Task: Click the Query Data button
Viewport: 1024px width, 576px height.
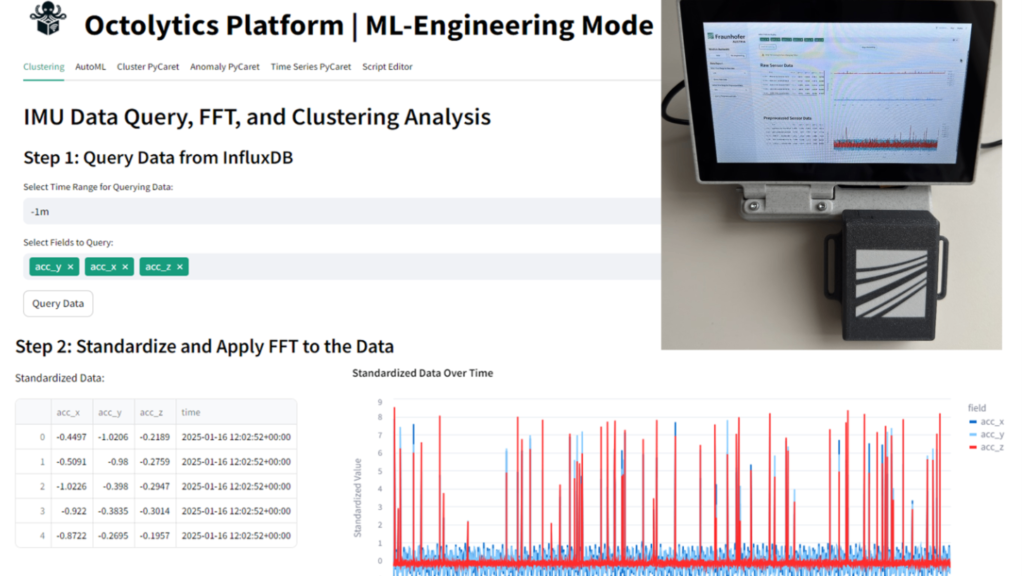Action: point(57,303)
